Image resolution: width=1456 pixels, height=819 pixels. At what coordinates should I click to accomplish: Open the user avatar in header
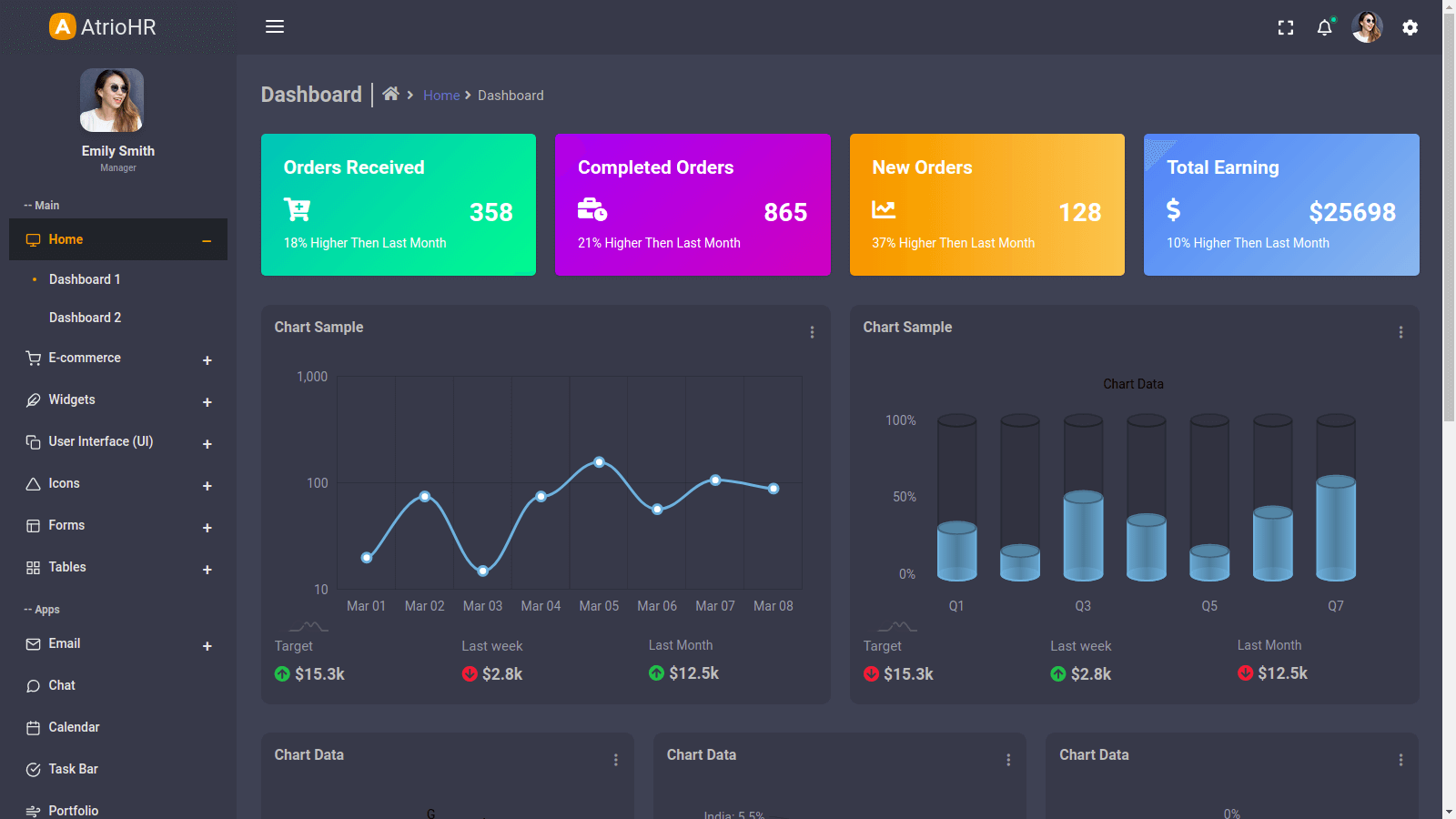[1367, 27]
